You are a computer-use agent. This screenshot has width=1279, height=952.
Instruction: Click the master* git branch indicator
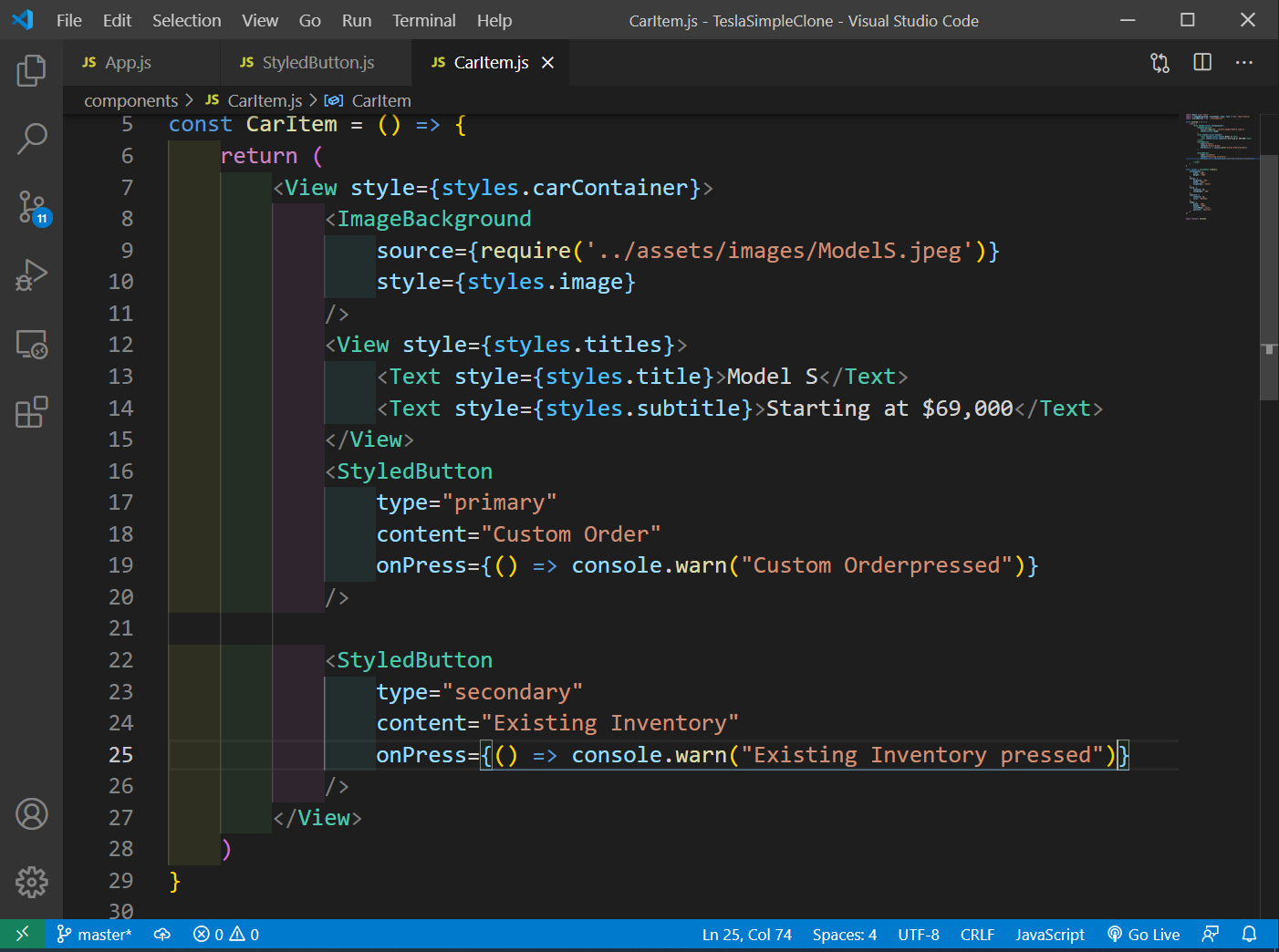(94, 934)
